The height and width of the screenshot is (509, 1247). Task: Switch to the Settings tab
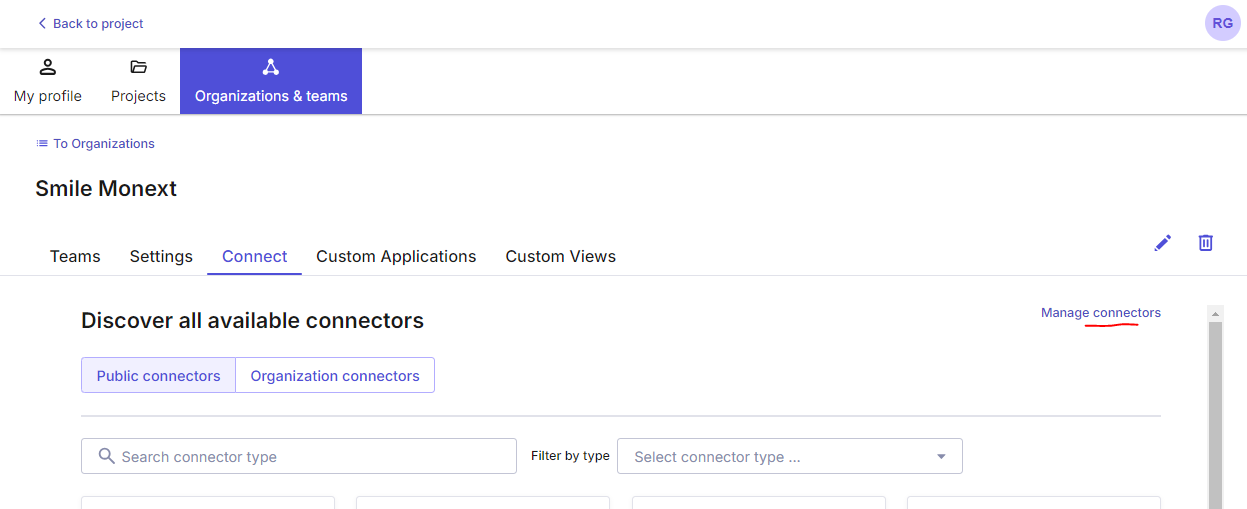(x=161, y=257)
